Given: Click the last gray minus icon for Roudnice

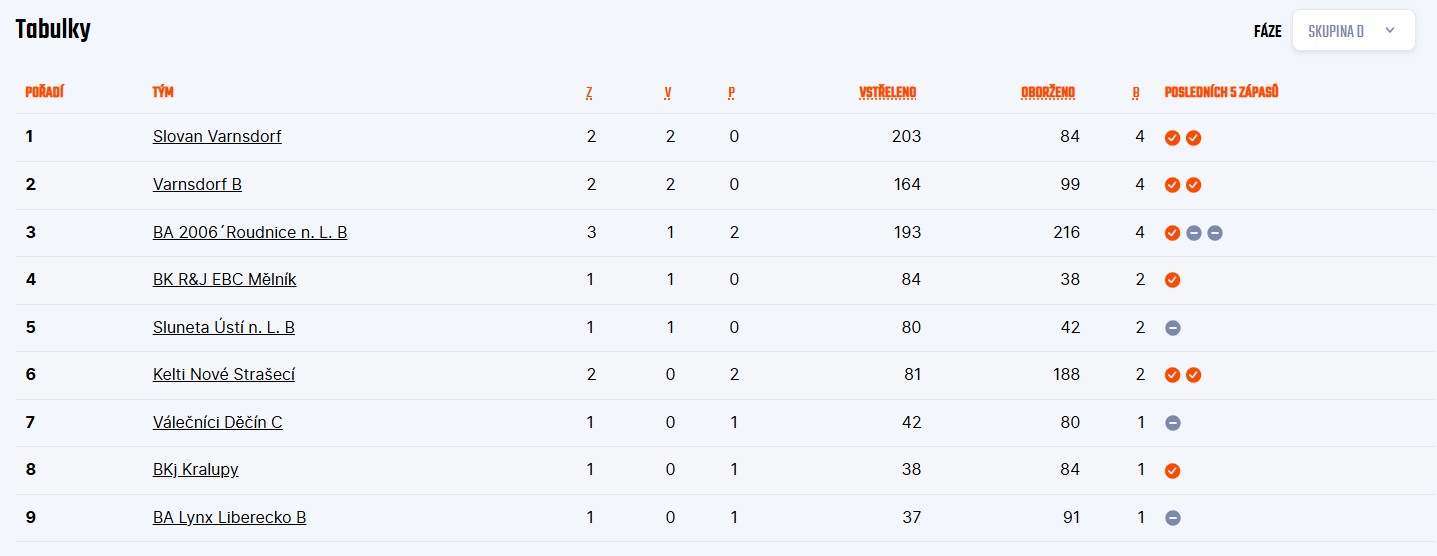Looking at the screenshot, I should click(x=1214, y=233).
